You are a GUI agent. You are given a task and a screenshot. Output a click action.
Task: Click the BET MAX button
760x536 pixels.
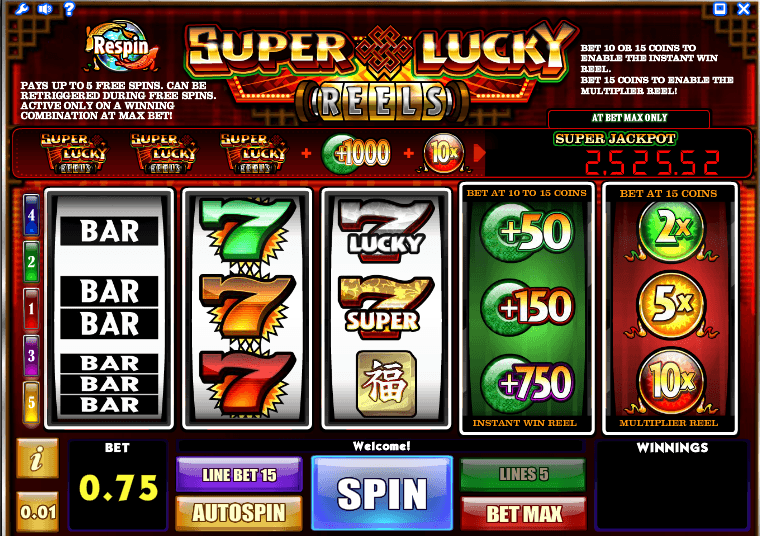[523, 513]
